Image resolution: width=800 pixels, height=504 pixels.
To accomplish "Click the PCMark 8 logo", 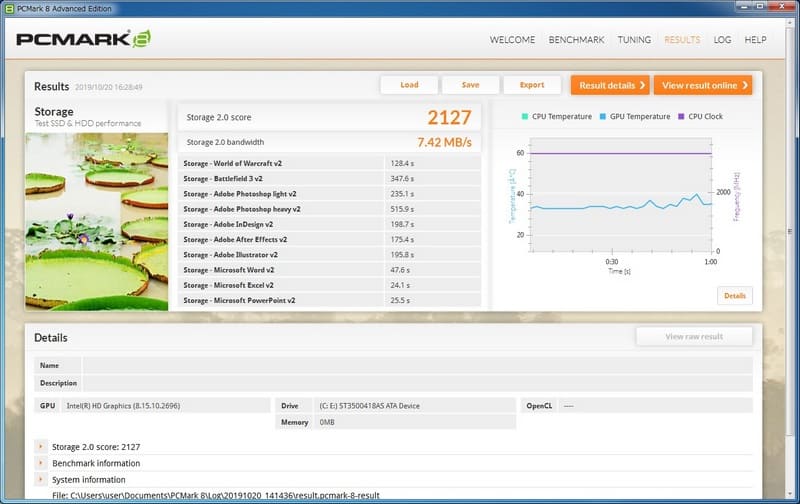I will point(83,39).
